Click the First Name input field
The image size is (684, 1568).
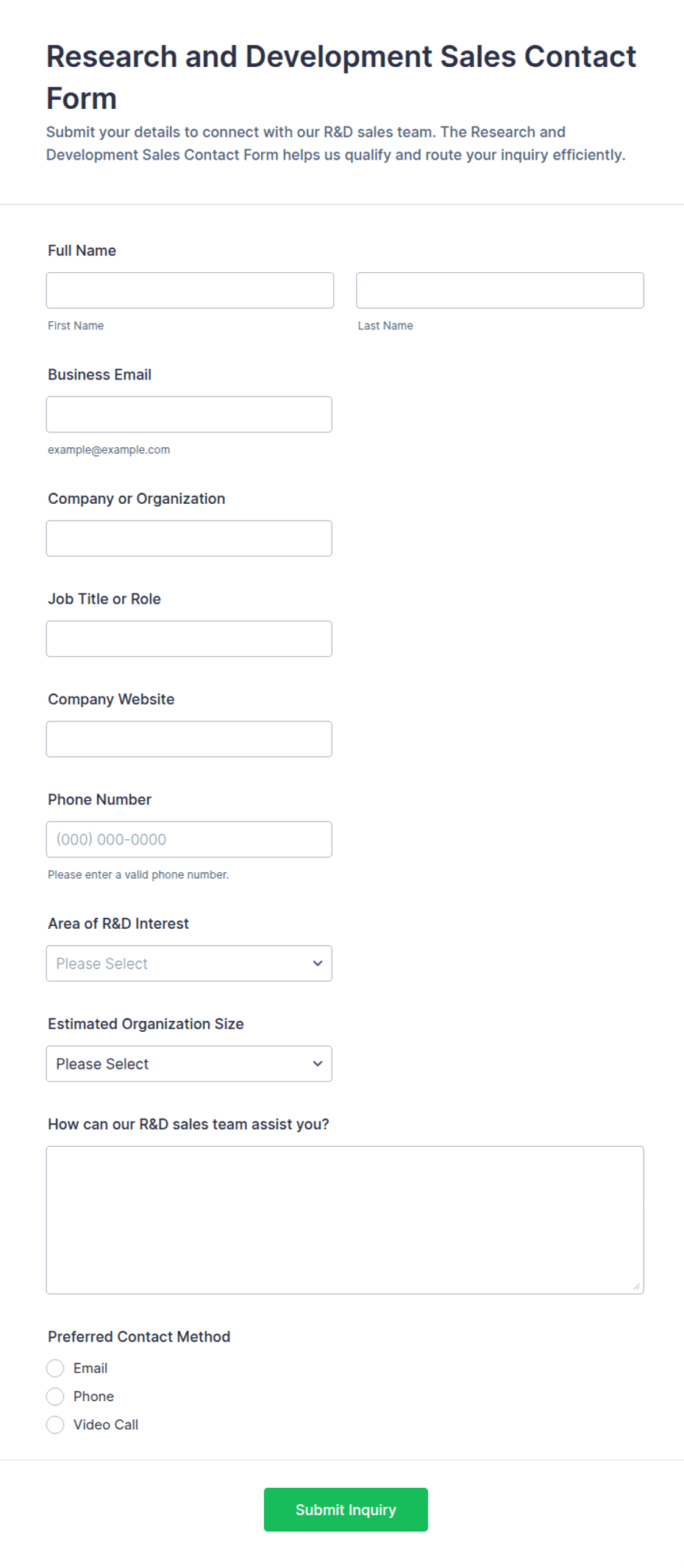(190, 291)
